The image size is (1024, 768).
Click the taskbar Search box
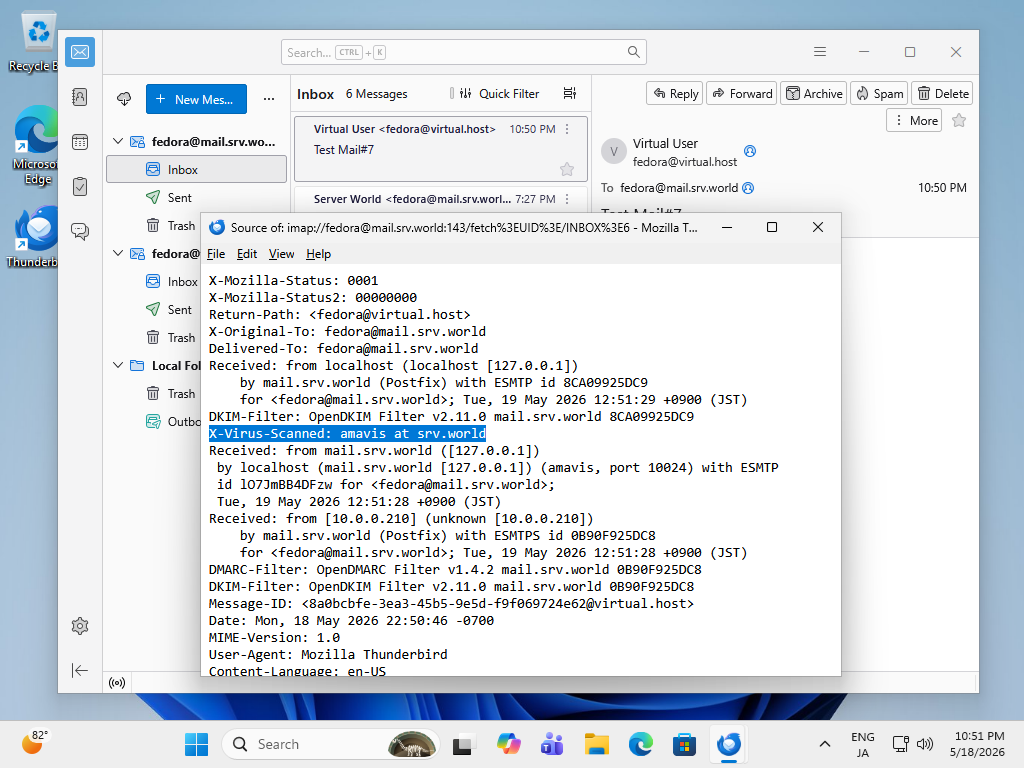(330, 744)
